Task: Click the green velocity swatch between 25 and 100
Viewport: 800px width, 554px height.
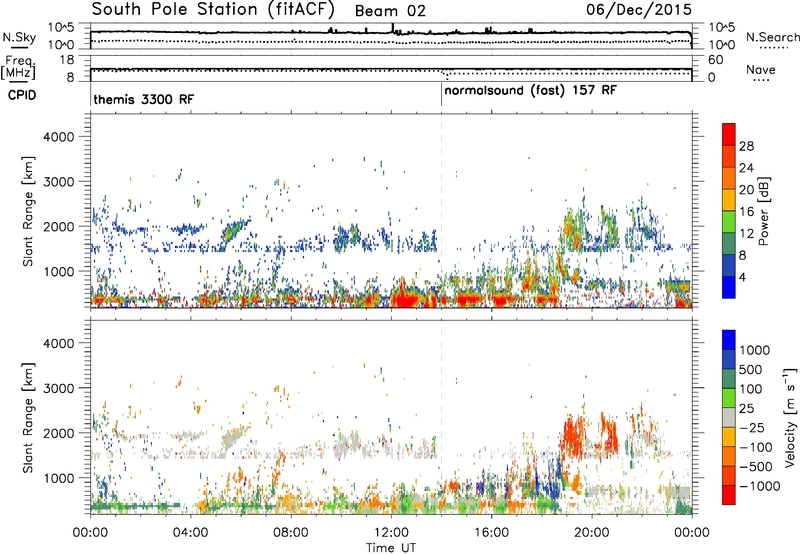Action: pyautogui.click(x=729, y=399)
